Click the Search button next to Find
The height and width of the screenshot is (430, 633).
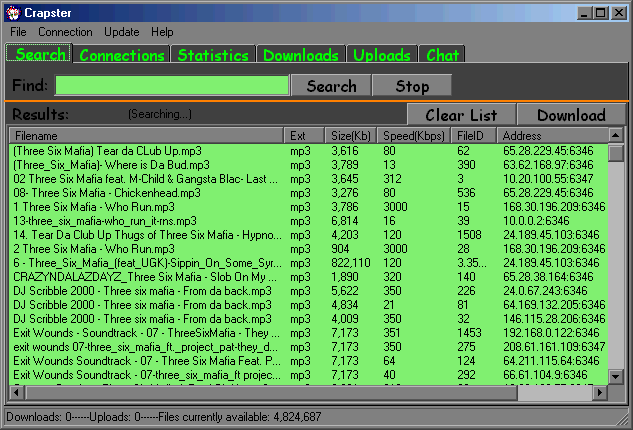click(331, 85)
